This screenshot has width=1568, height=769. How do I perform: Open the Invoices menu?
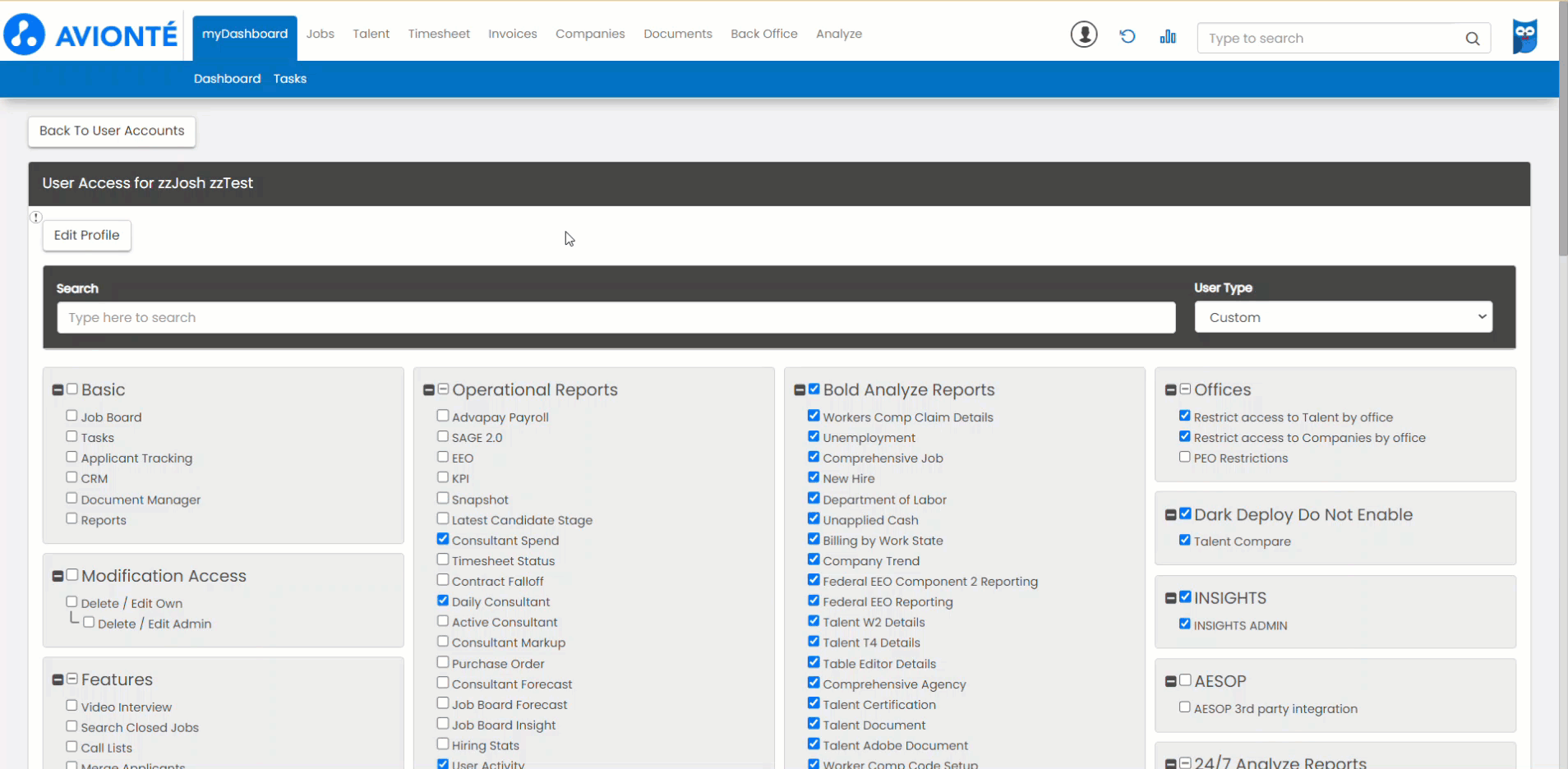(x=513, y=35)
